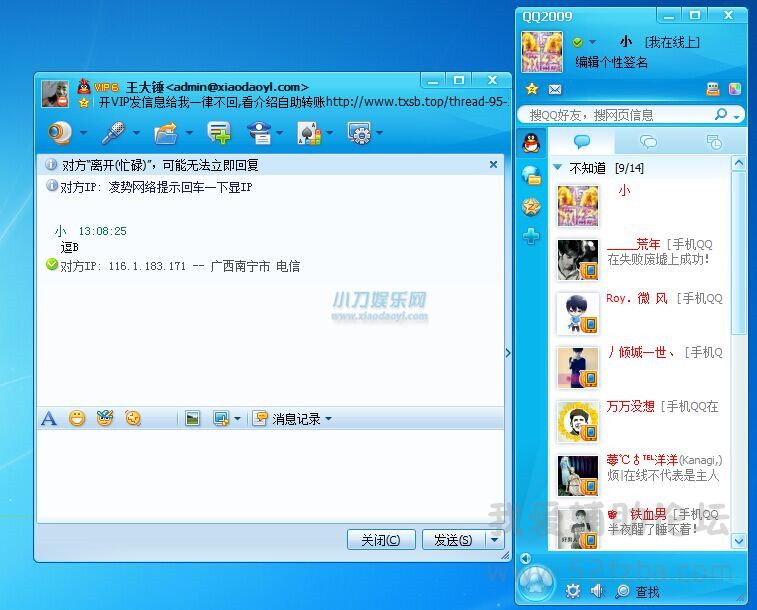Open send options arrow beside 发送
The width and height of the screenshot is (757, 610).
494,540
